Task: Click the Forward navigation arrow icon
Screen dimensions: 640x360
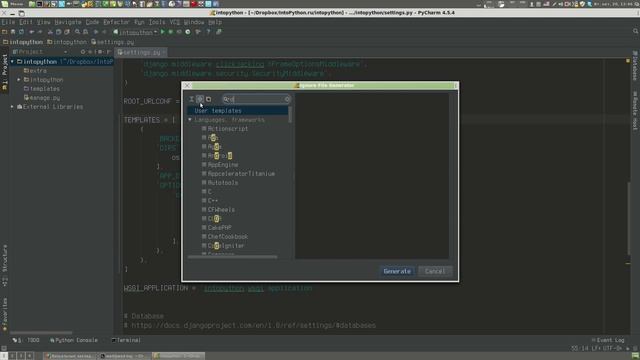Action: (104, 32)
